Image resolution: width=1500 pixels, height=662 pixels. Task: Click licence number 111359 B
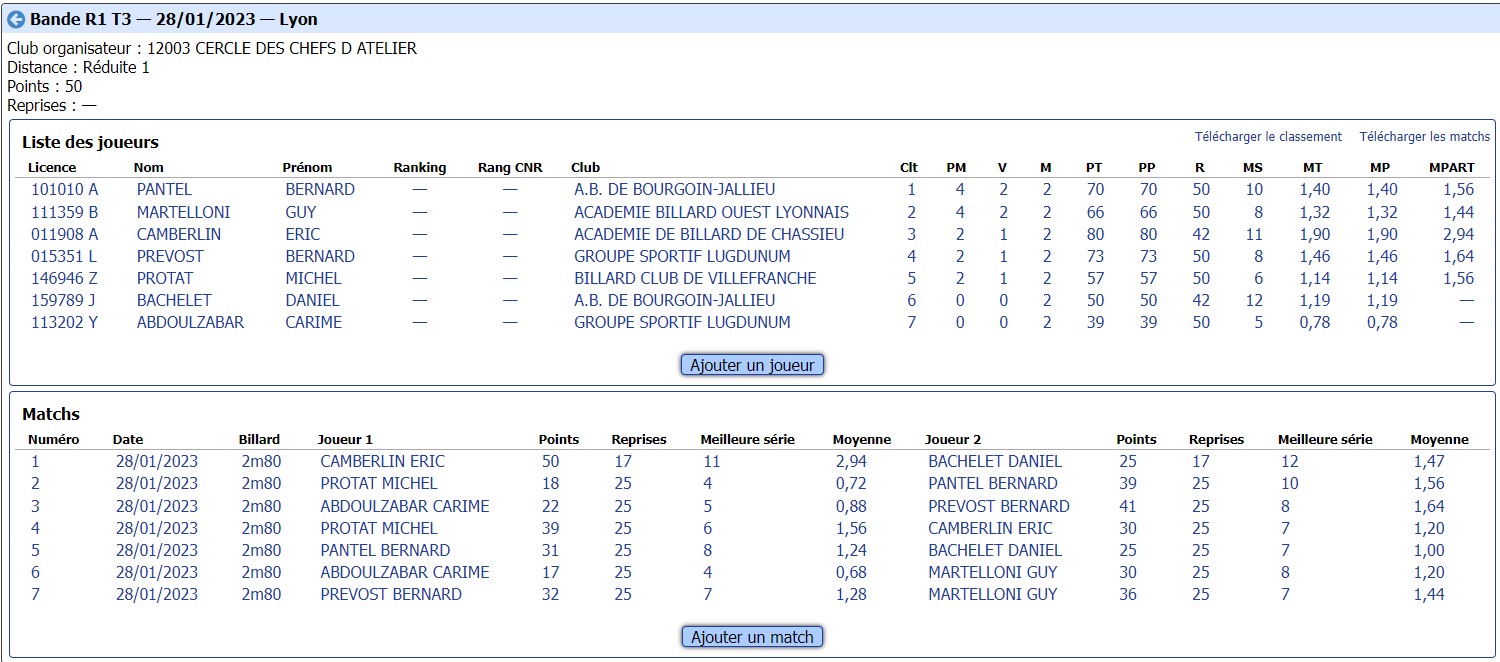click(x=65, y=212)
